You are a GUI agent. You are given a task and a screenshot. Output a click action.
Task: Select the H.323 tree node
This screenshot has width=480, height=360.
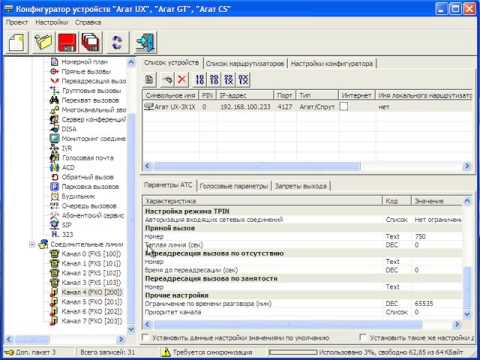click(x=67, y=234)
